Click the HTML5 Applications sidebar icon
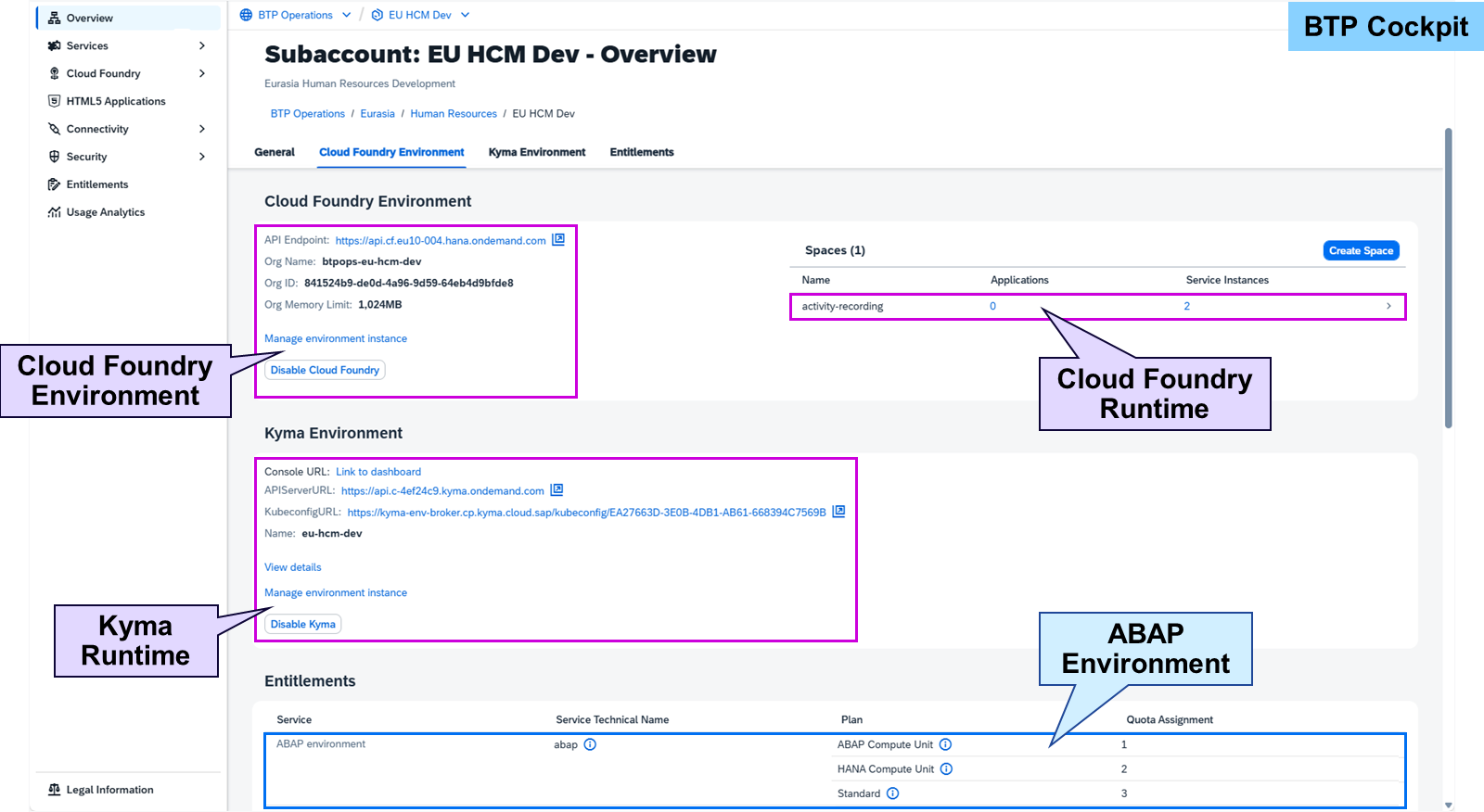 coord(54,101)
